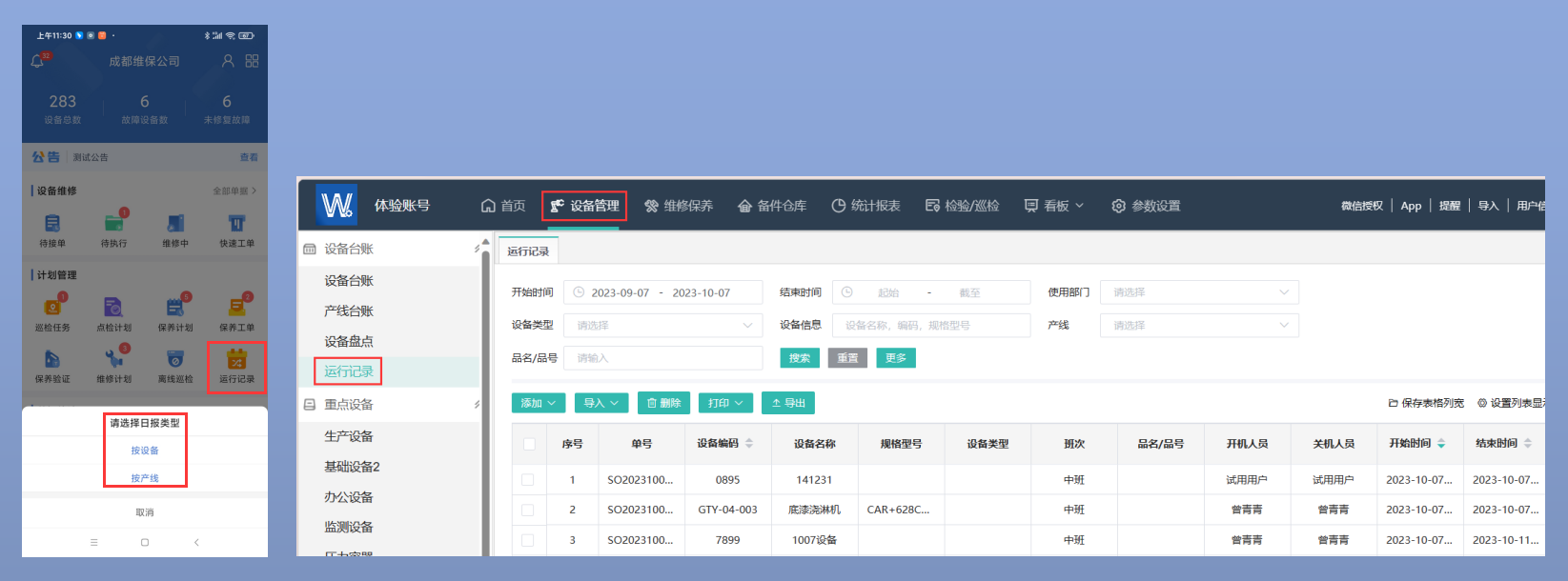Open 备件仓库 in top navigation
This screenshot has width=1568, height=581.
[772, 206]
